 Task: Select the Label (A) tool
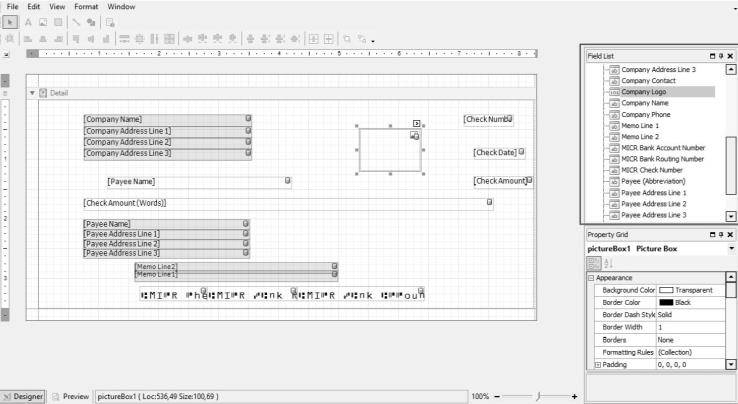click(x=28, y=21)
